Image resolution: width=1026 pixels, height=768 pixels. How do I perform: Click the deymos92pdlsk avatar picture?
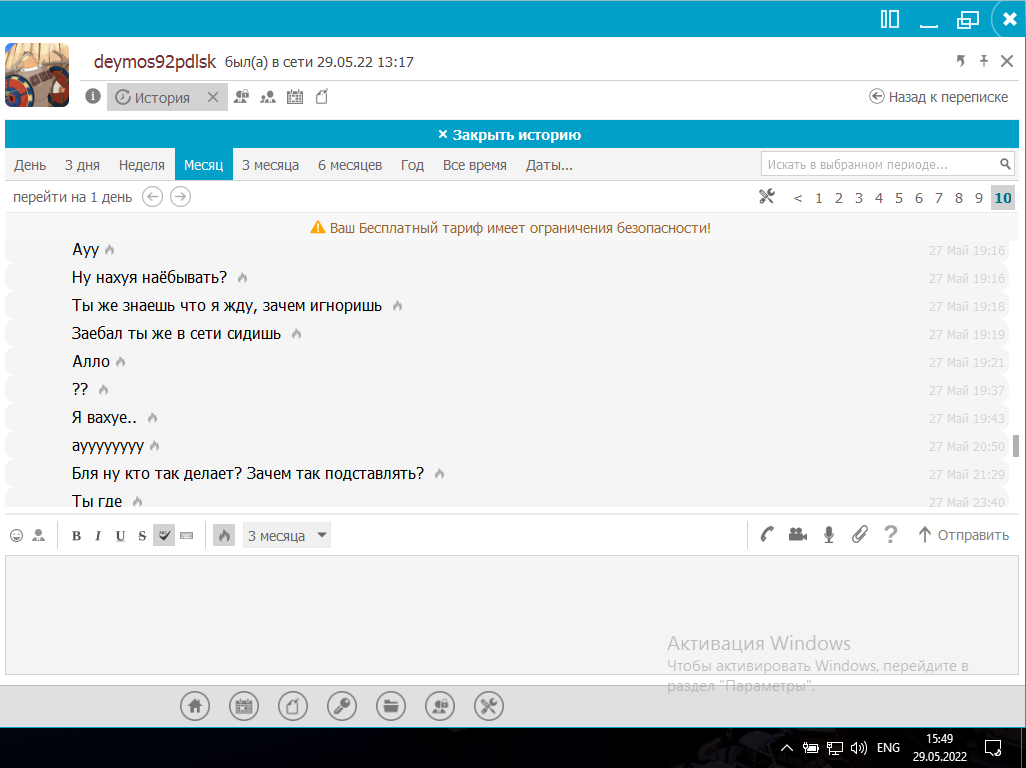(37, 75)
